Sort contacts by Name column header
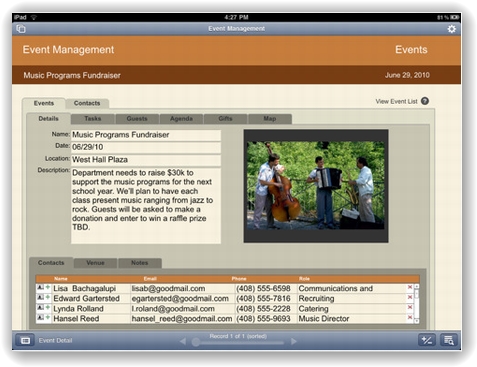 [x=61, y=279]
